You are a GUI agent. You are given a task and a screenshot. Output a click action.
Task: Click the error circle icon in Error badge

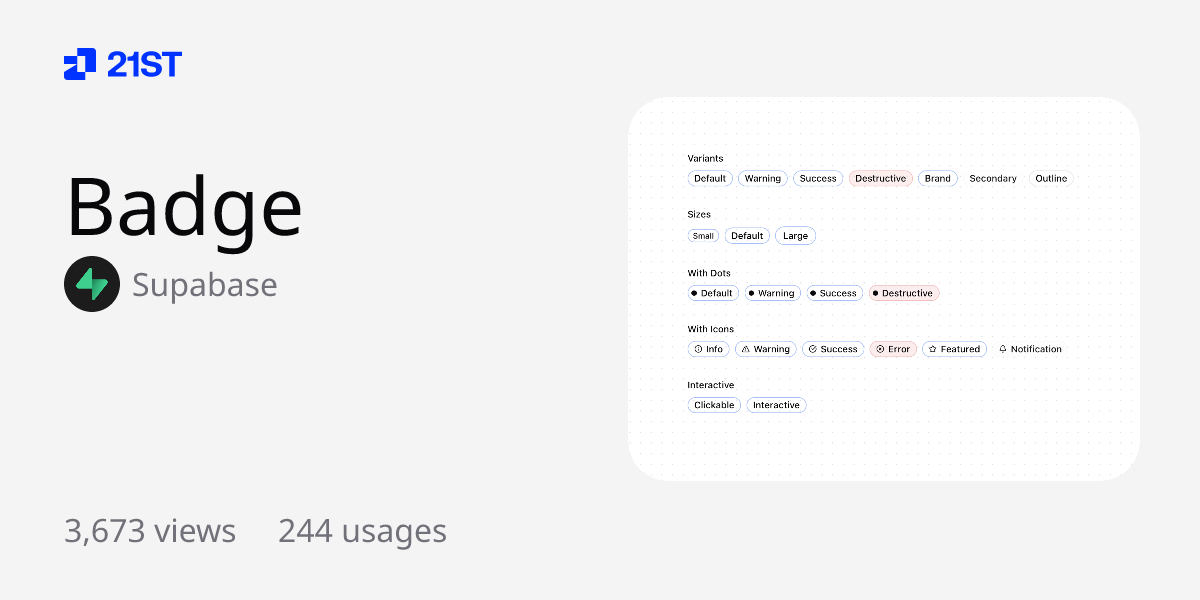tap(879, 349)
